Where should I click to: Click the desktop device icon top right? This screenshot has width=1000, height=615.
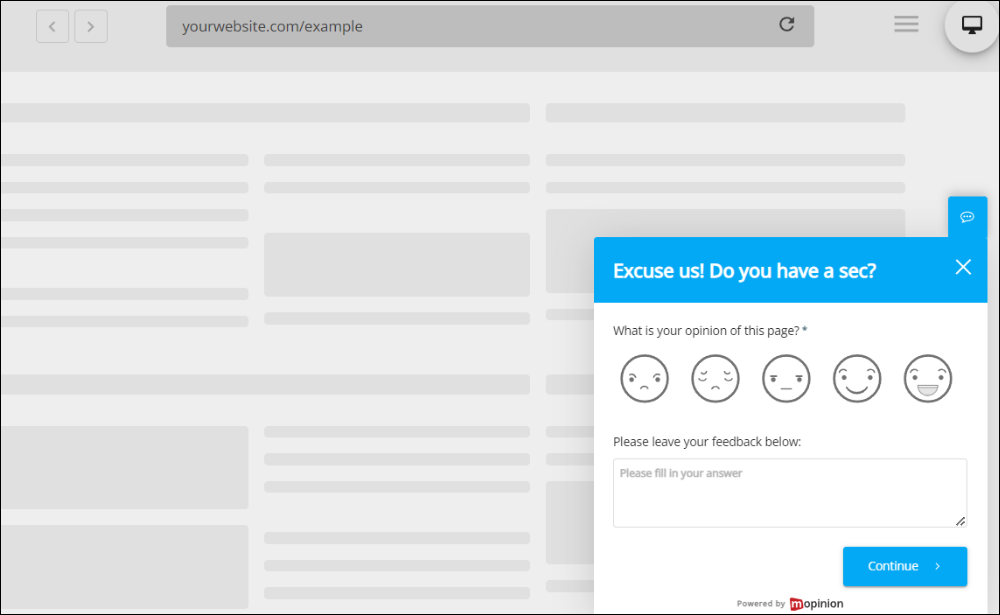970,22
